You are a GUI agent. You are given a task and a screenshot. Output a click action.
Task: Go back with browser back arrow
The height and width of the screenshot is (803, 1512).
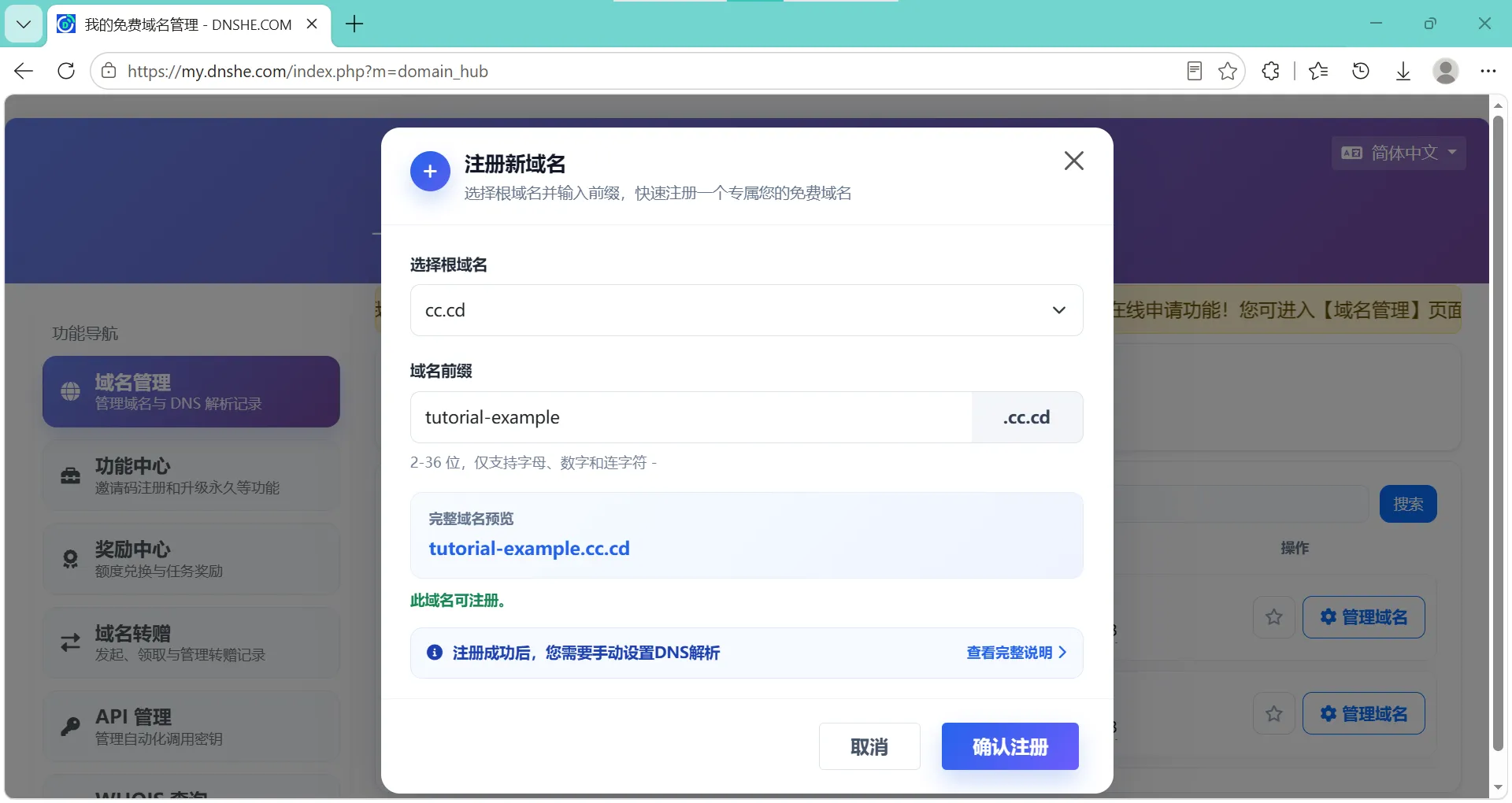24,71
